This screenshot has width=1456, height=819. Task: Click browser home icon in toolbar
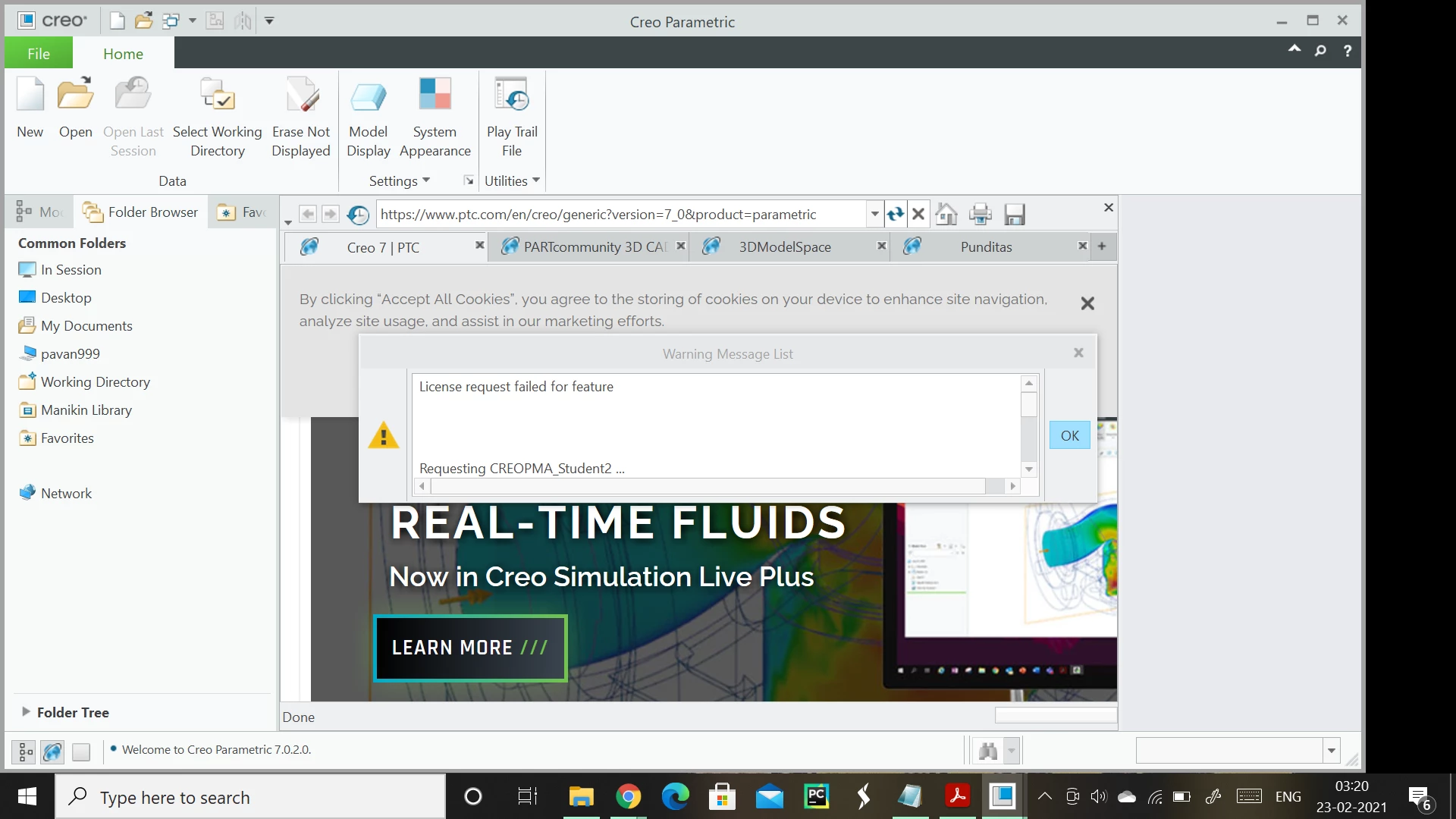point(946,215)
